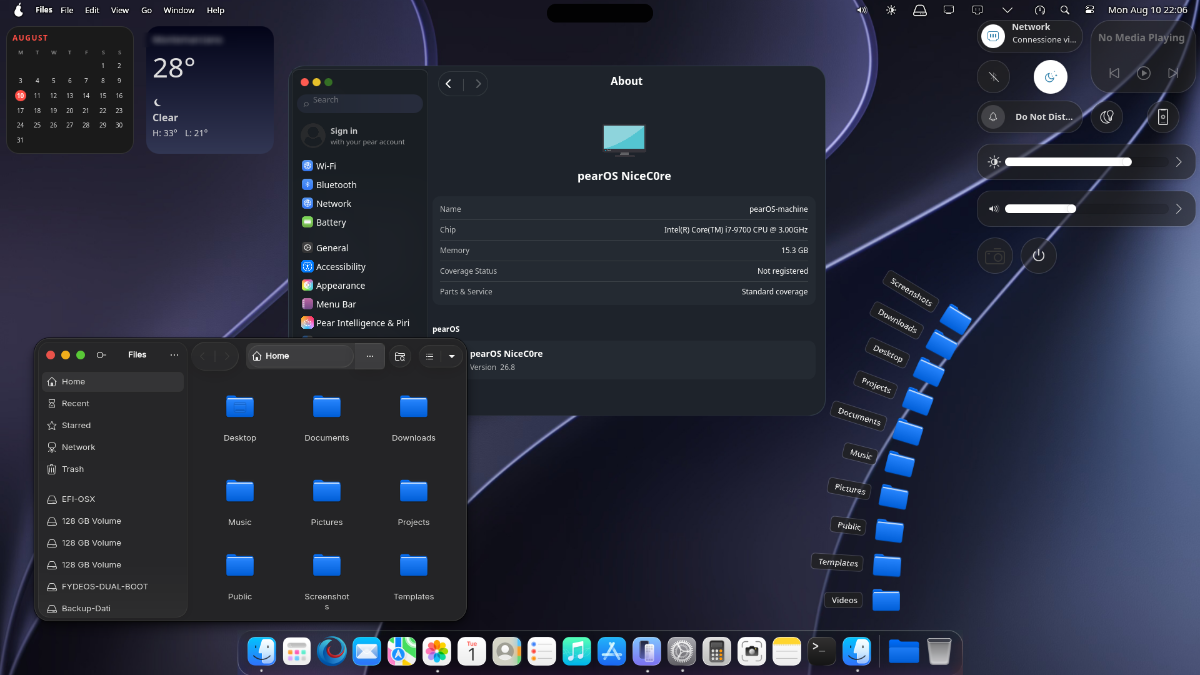Launch the Mail app from dock
Screen dimensions: 1200x675
point(367,651)
